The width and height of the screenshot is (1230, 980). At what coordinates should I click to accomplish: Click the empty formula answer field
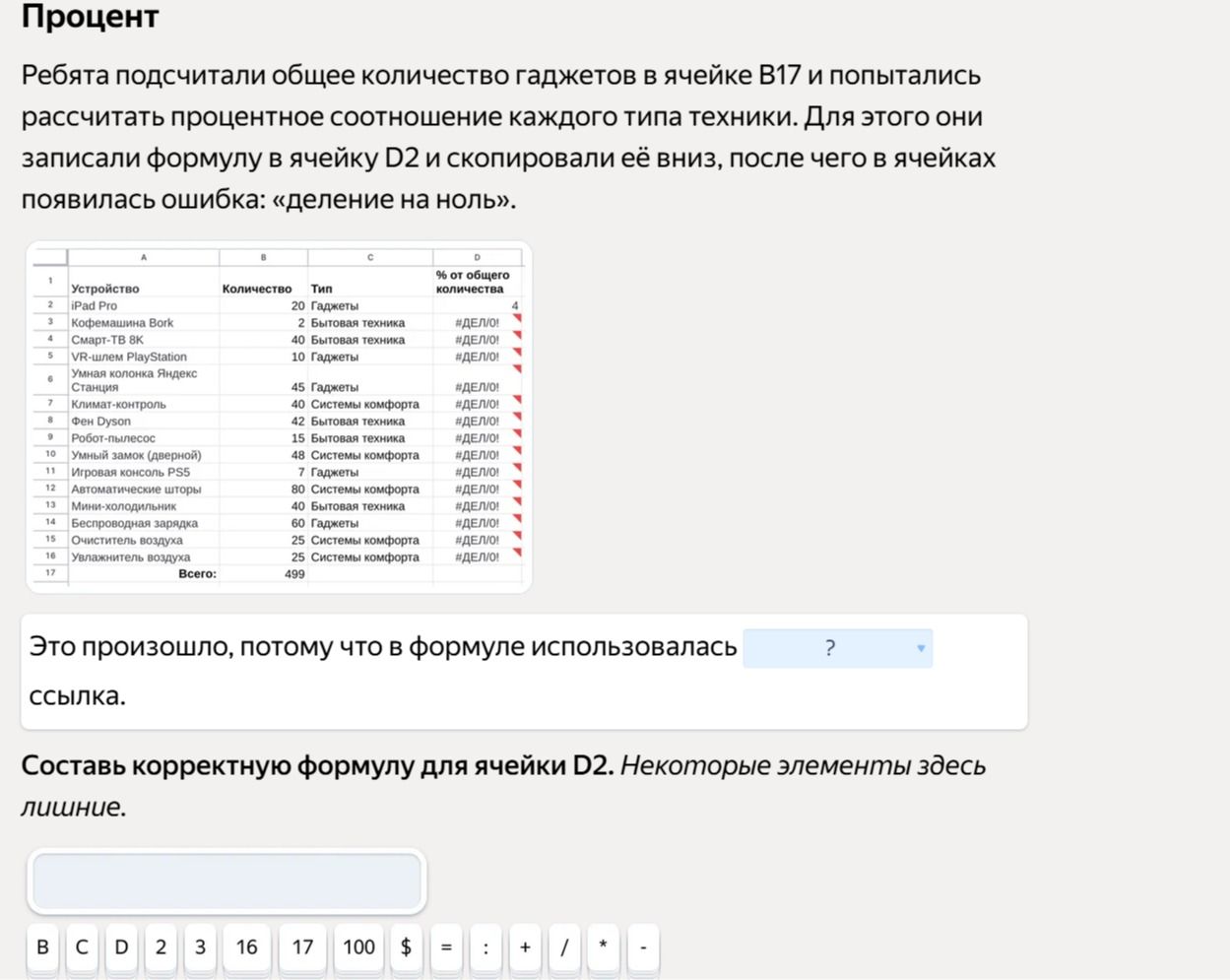[x=227, y=881]
